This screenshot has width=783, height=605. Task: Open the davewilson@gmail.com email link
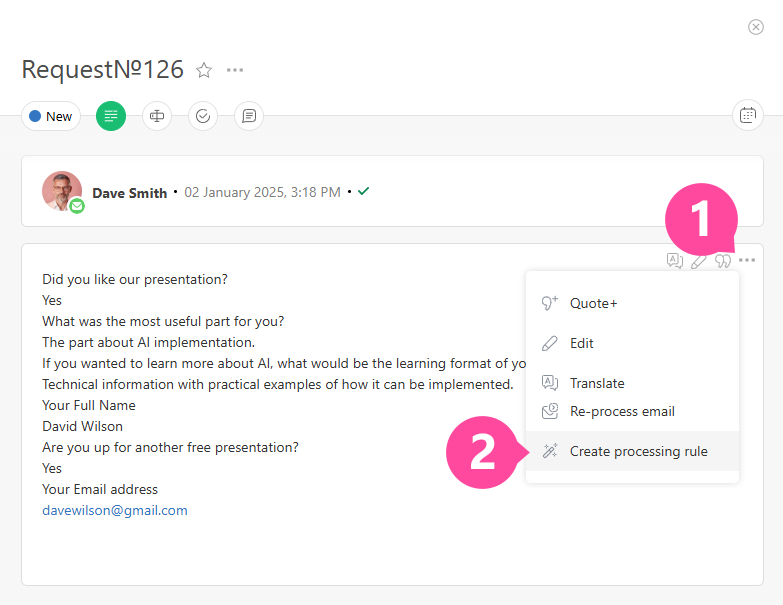tap(115, 510)
